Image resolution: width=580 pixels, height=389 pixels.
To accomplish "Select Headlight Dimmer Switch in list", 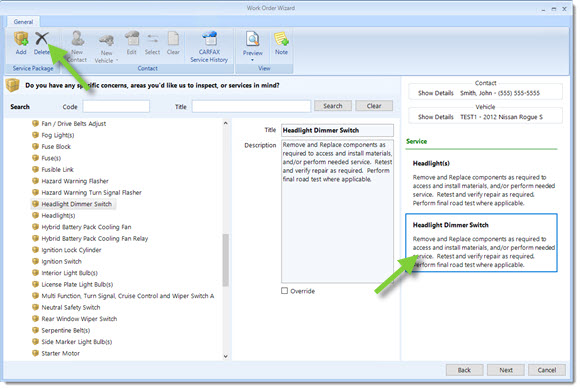I will pyautogui.click(x=72, y=204).
